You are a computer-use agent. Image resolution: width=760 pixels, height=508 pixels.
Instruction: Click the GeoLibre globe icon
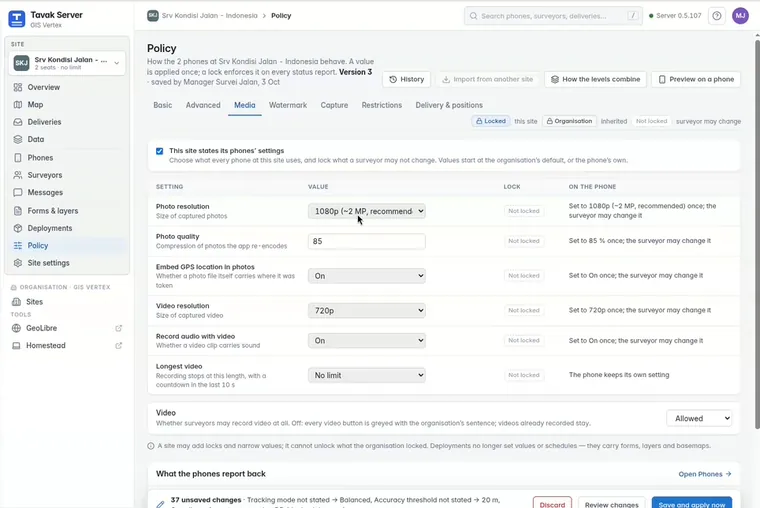(16, 328)
